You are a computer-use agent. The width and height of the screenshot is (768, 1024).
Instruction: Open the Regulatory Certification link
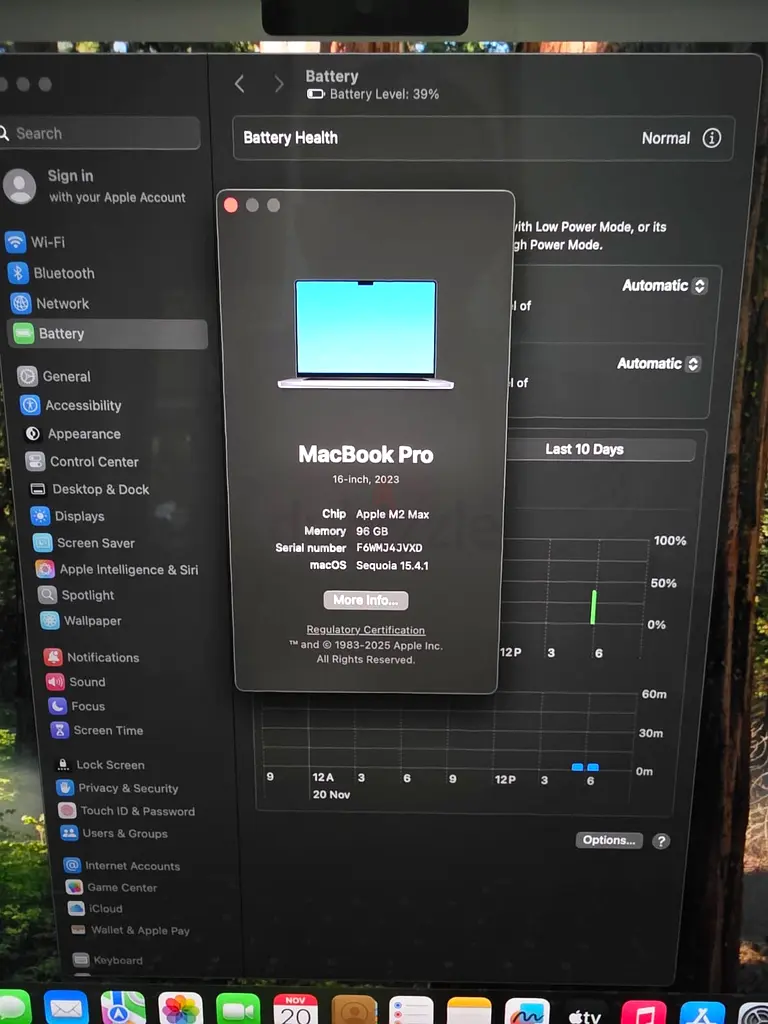pos(365,630)
